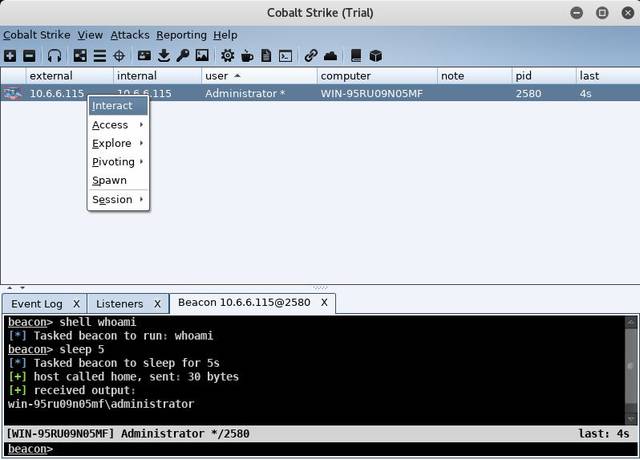Screen dimensions: 640x460
Task: Open the Reporting menu
Action: 181,35
